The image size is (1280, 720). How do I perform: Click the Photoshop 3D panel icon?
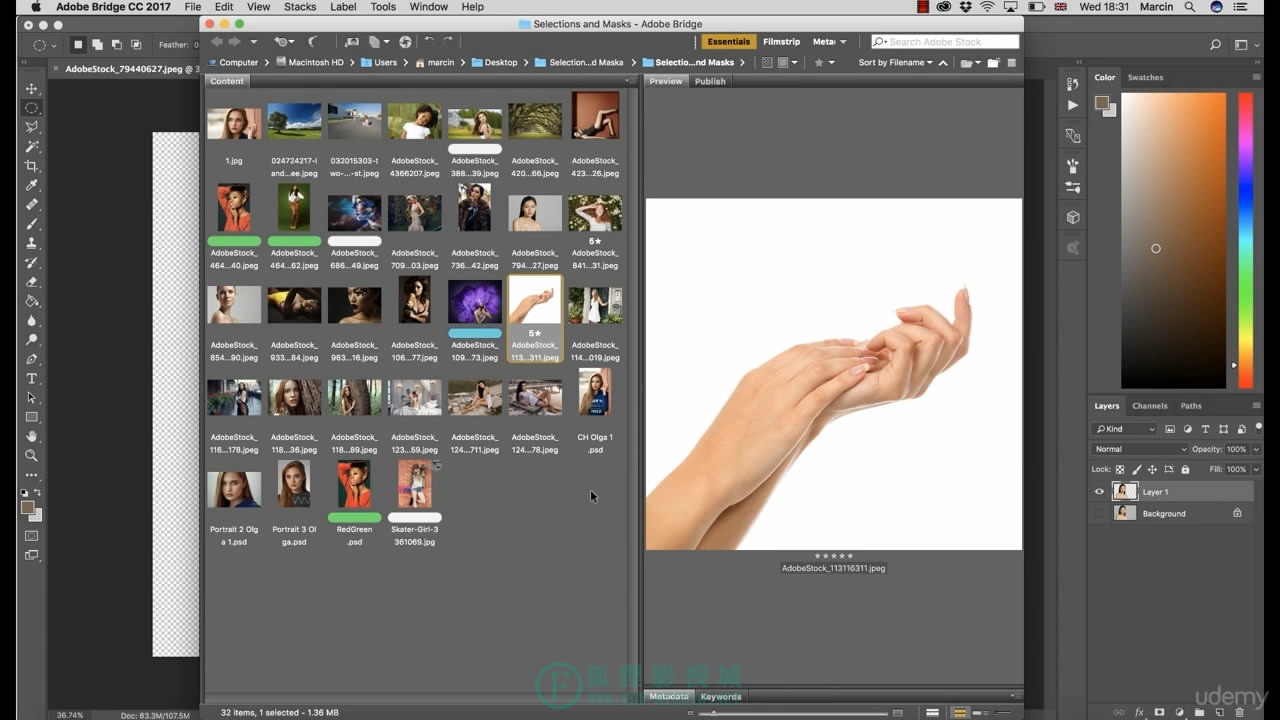1073,217
